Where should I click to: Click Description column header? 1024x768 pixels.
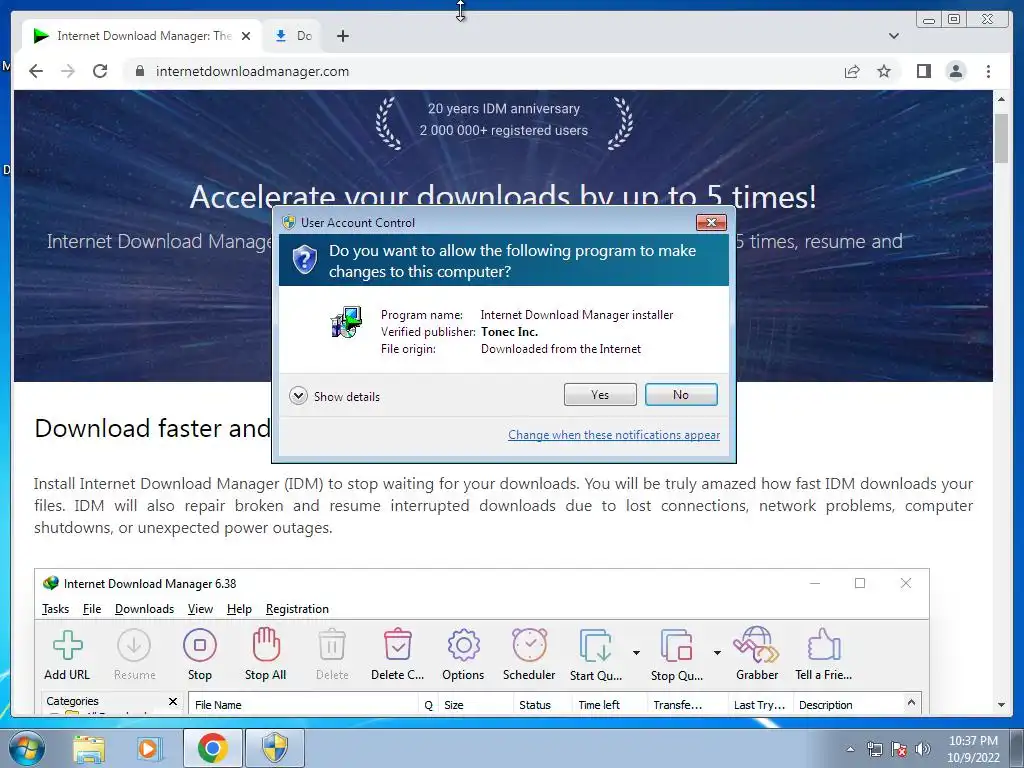pos(846,705)
